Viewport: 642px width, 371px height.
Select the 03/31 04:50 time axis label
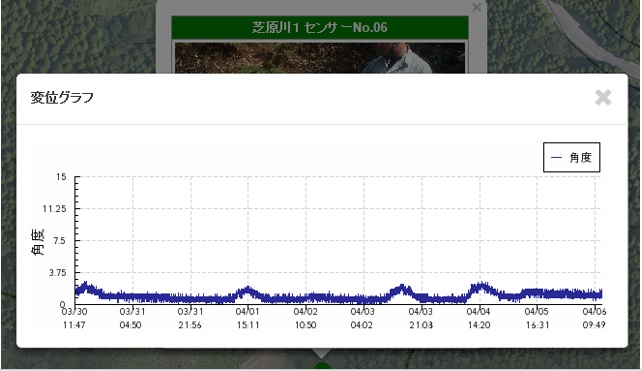(x=132, y=318)
